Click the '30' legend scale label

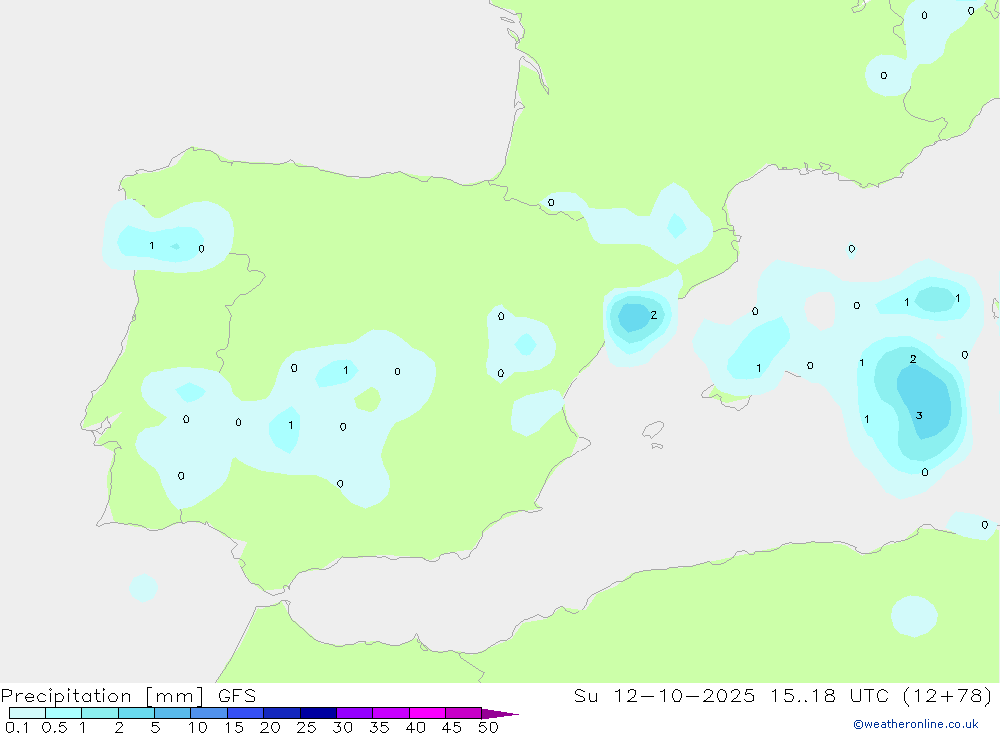343,727
